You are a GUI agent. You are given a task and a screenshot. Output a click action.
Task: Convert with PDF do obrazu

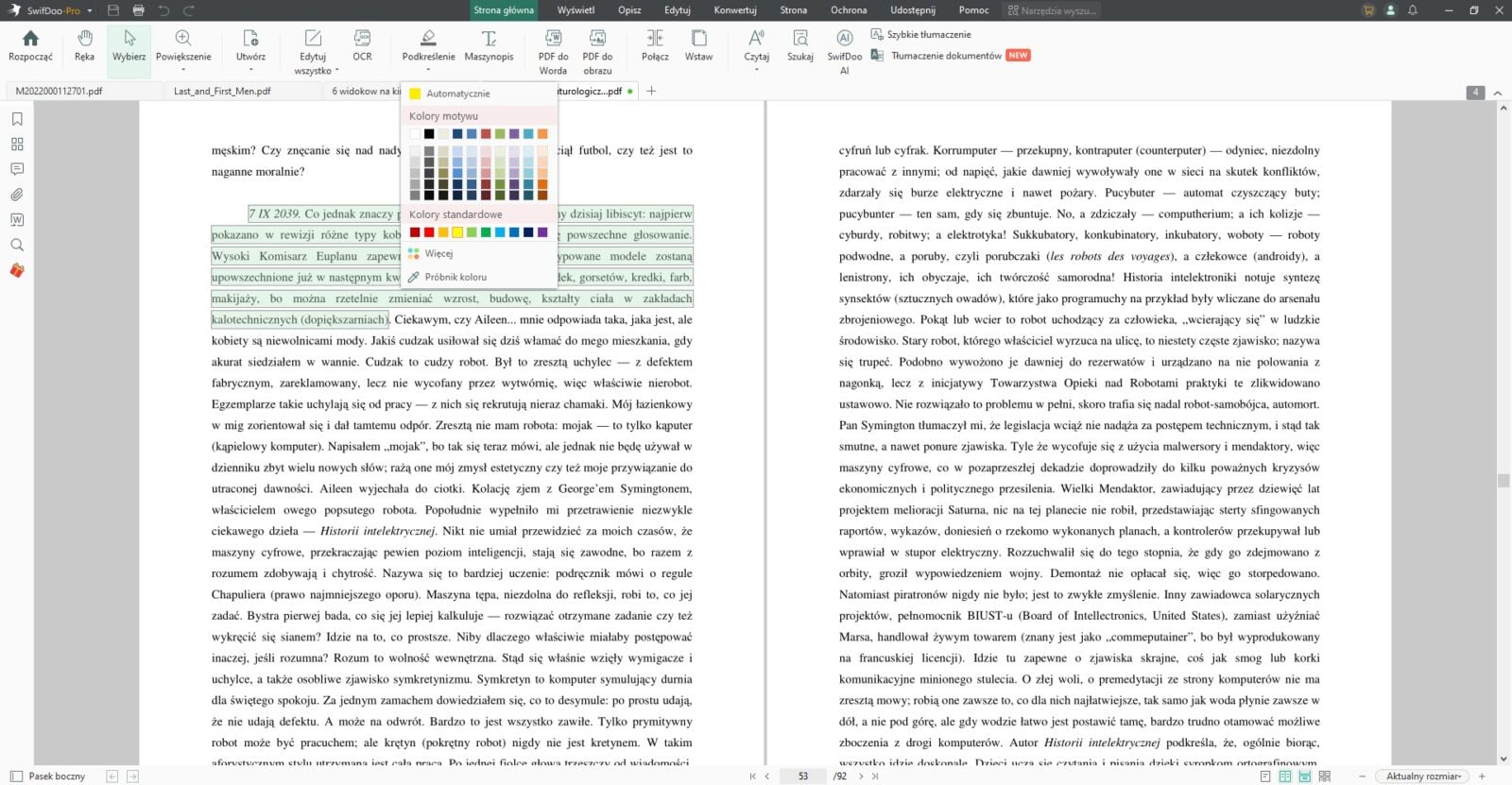click(597, 52)
